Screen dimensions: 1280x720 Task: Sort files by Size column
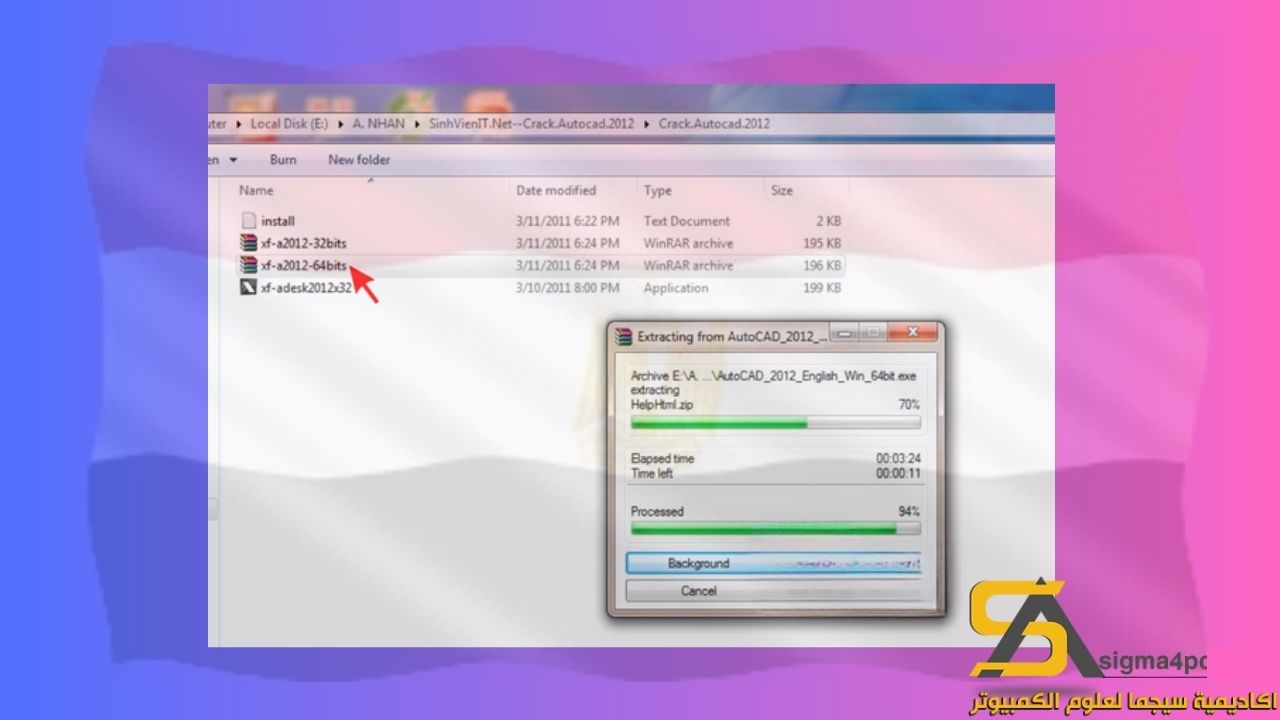(x=782, y=190)
